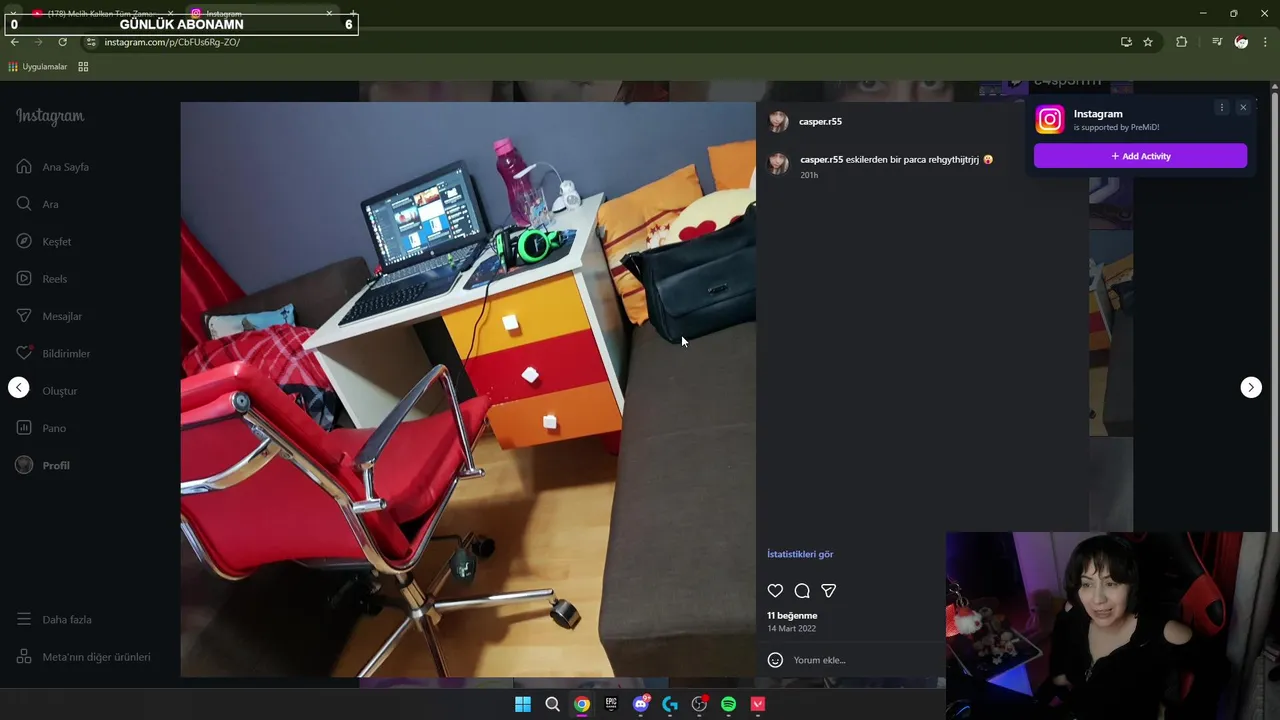Screen dimensions: 1280x720
Task: Open site information icon in address bar
Action: pos(91,42)
